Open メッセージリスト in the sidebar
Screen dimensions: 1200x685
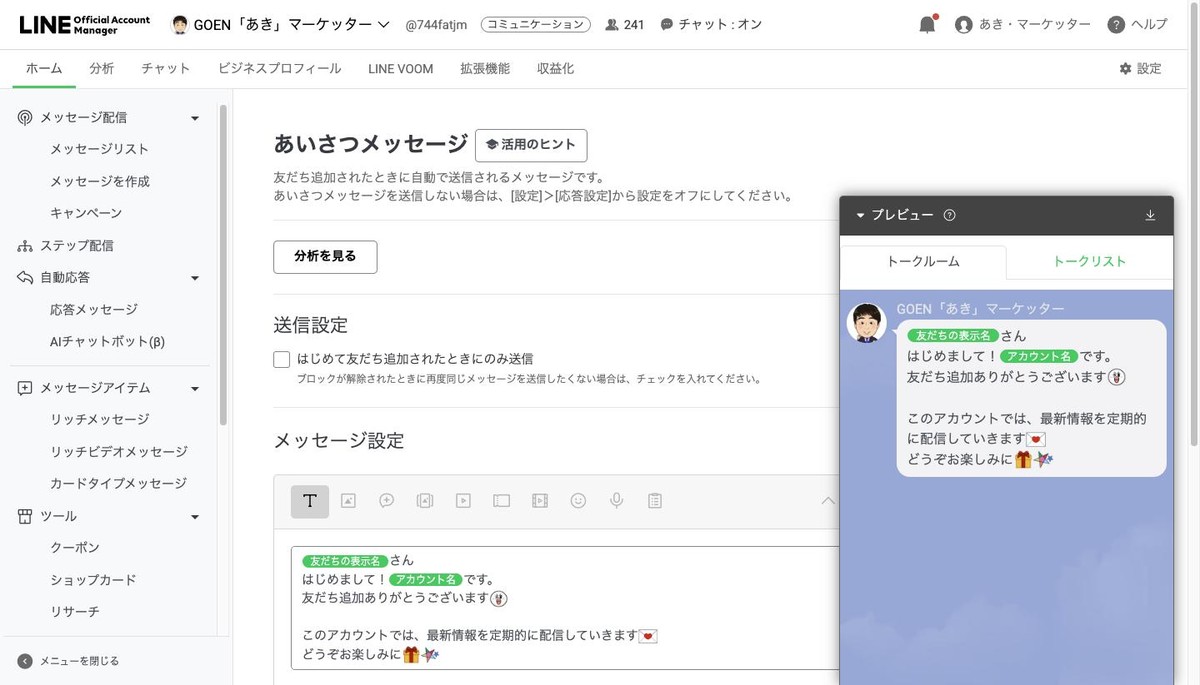(x=100, y=150)
